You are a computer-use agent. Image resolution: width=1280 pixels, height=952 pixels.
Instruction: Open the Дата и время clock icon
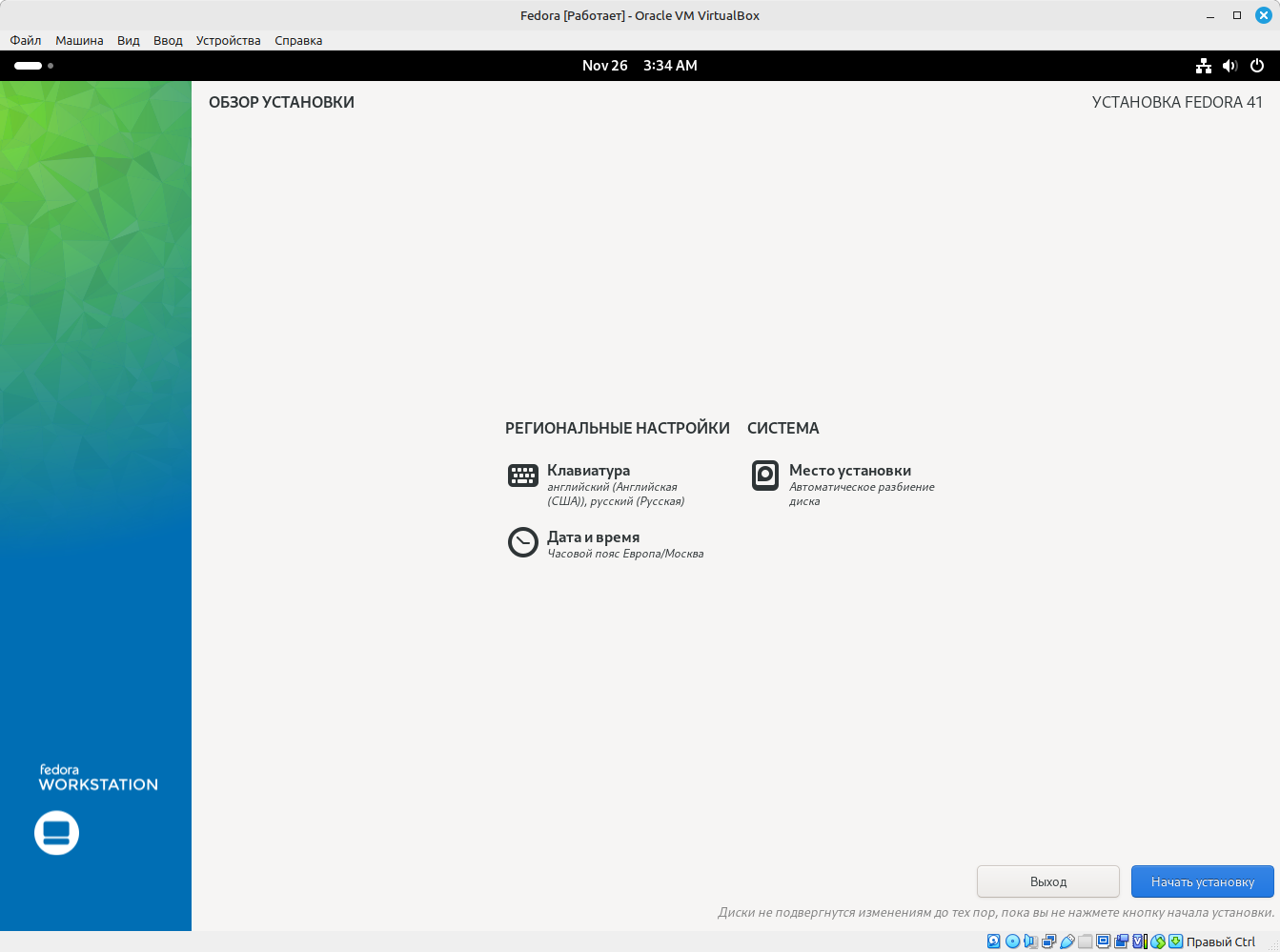coord(523,542)
